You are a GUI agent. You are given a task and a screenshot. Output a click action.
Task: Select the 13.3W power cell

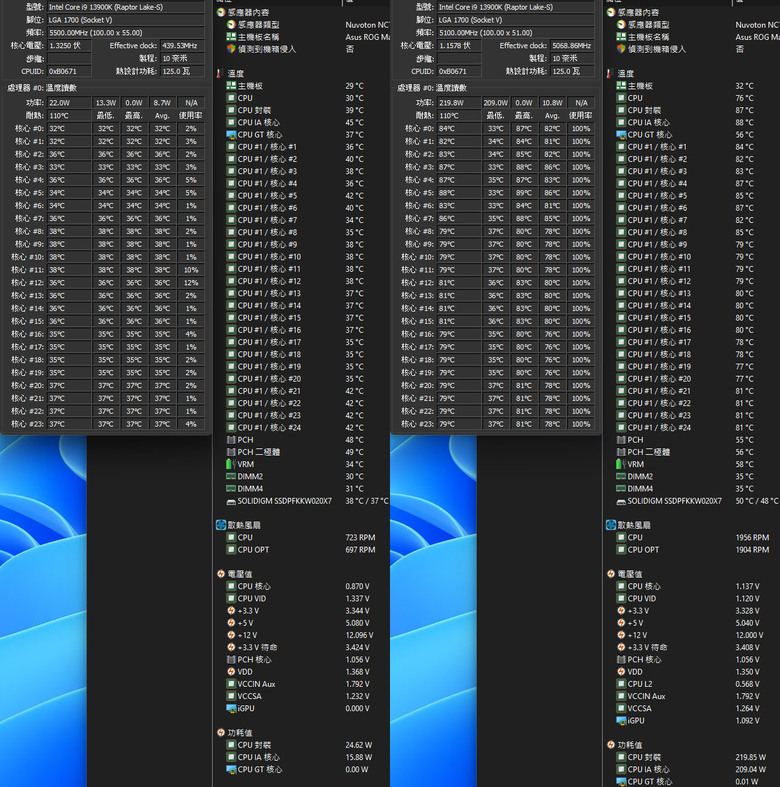[106, 103]
